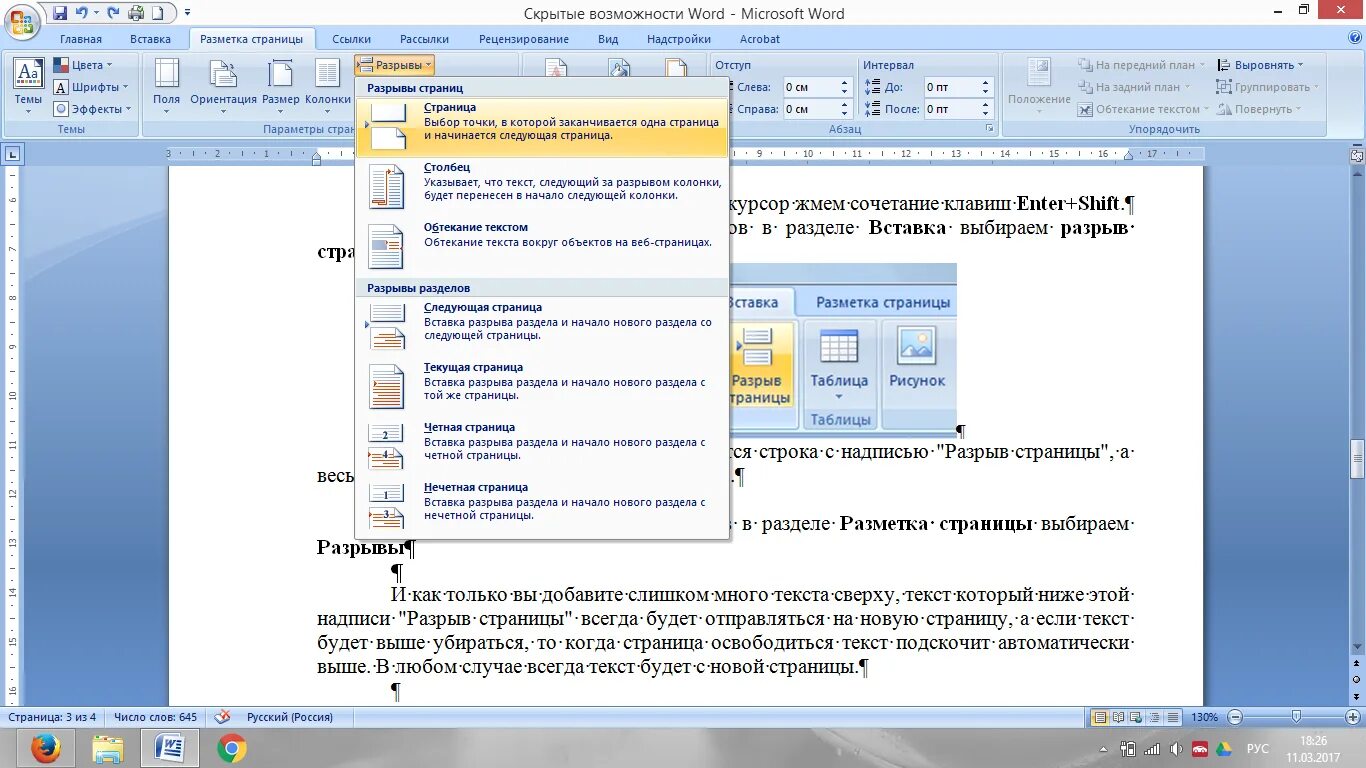
Task: Open theme Цвета (Colors) dropdown
Action: (84, 65)
